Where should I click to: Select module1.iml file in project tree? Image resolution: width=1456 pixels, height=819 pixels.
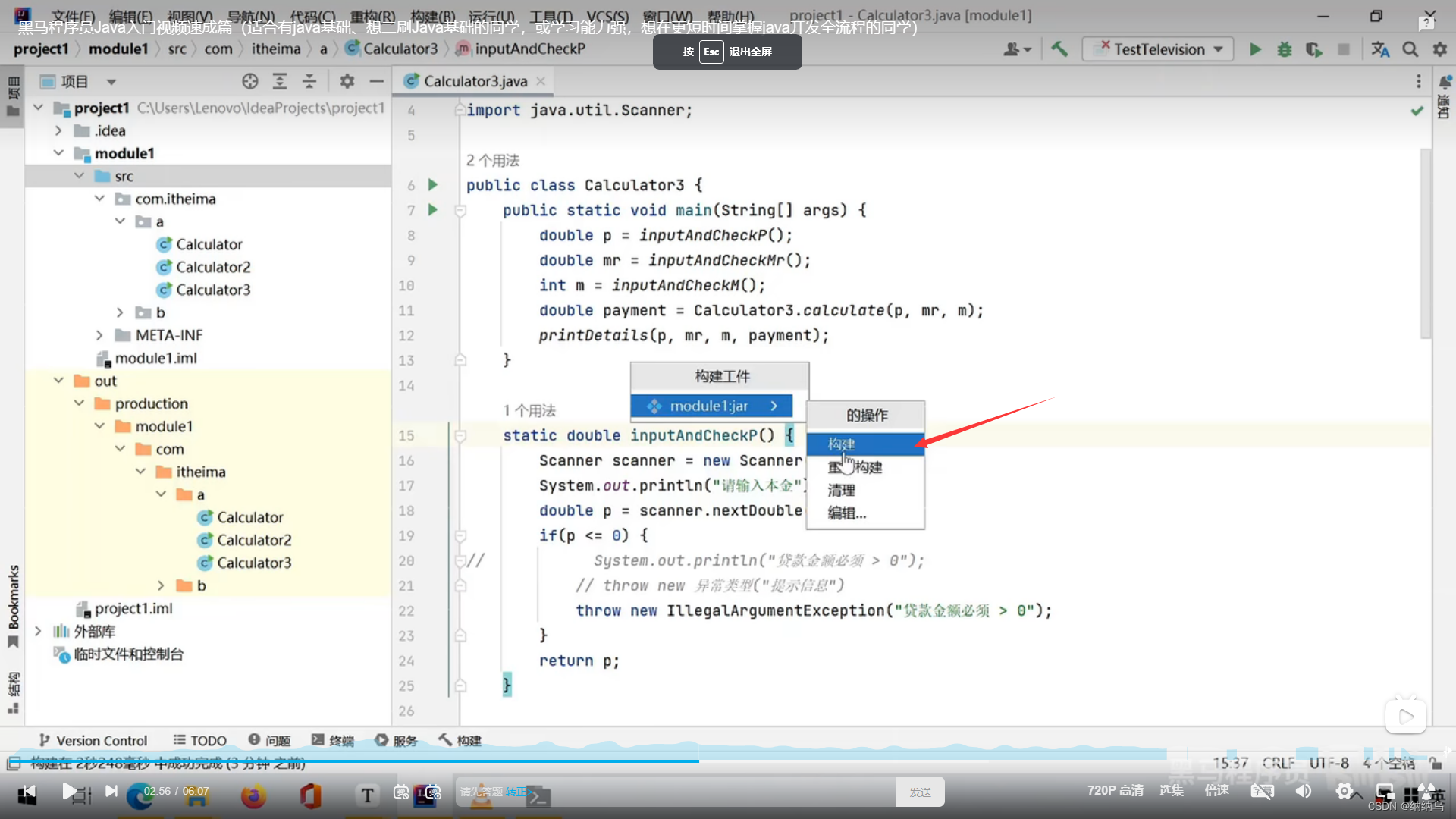(x=146, y=358)
